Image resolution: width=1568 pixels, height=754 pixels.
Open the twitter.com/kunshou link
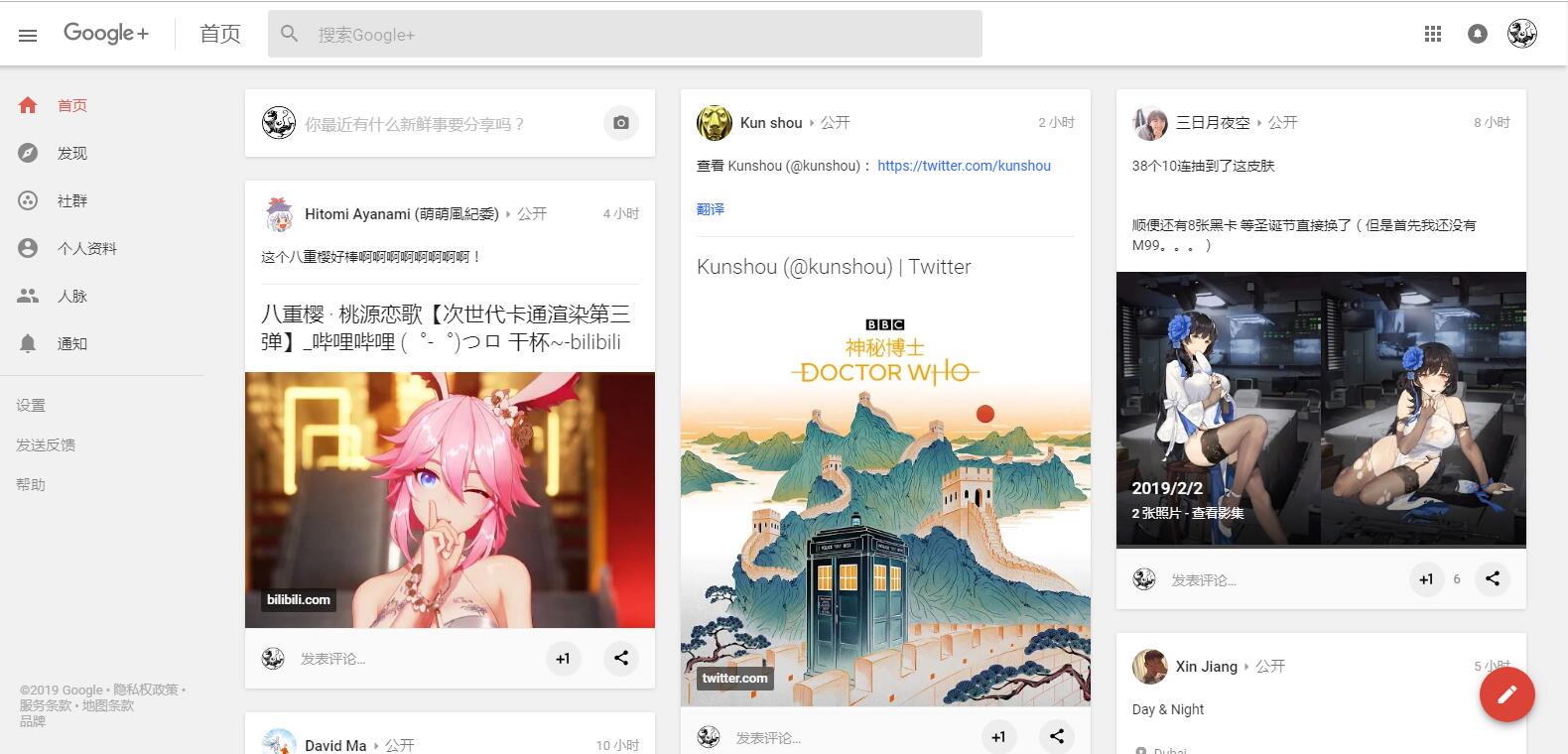click(964, 166)
